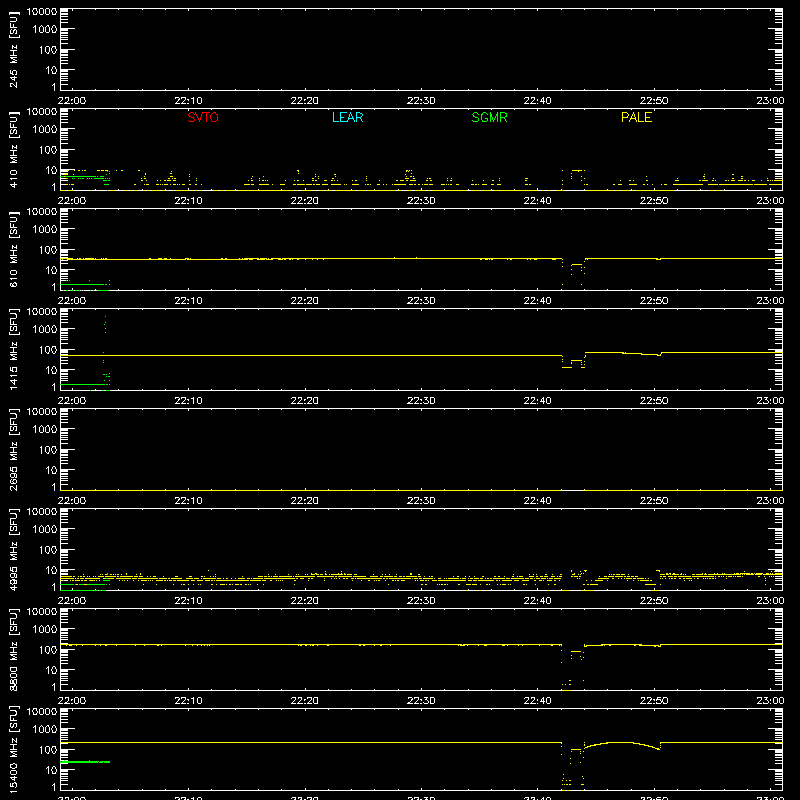
Task: Click the yellow PALE station label
Action: 636,117
